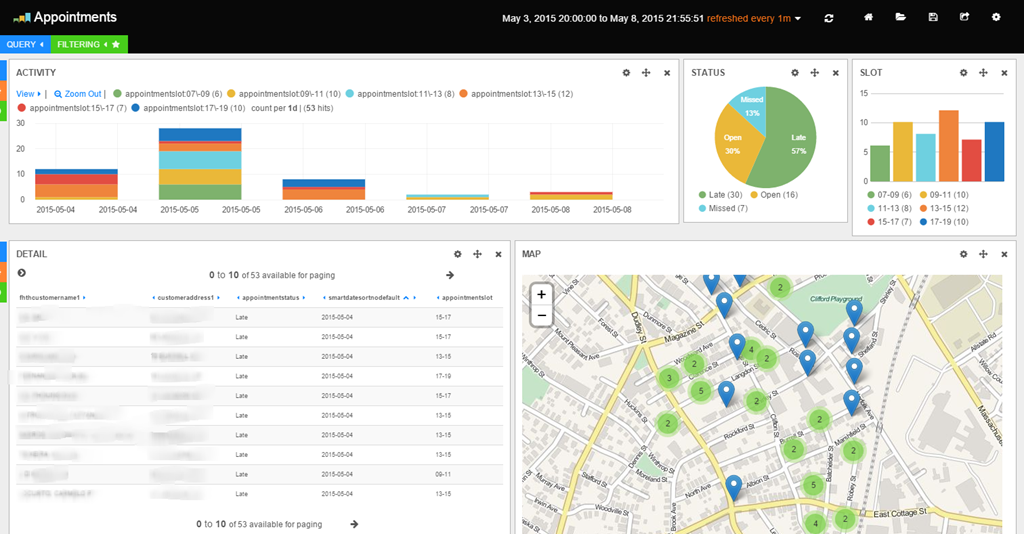Click the share dashboard icon
The image size is (1024, 534).
[x=964, y=18]
